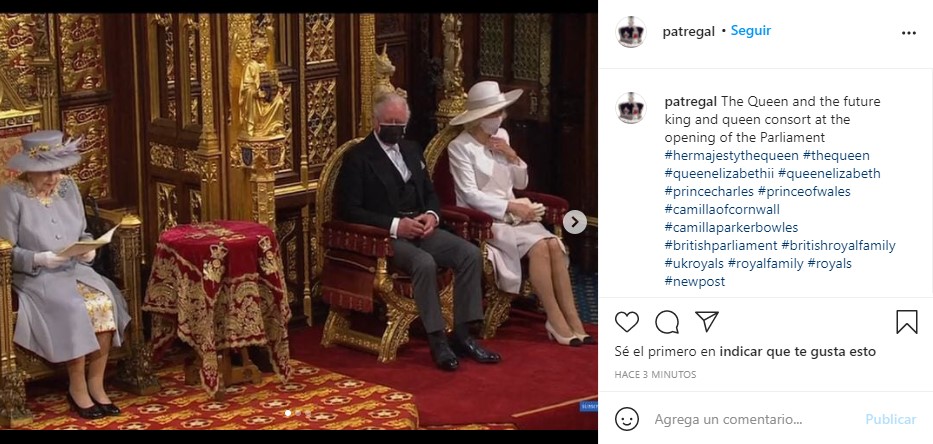Like the post with the heart icon
The height and width of the screenshot is (444, 933).
tap(627, 322)
